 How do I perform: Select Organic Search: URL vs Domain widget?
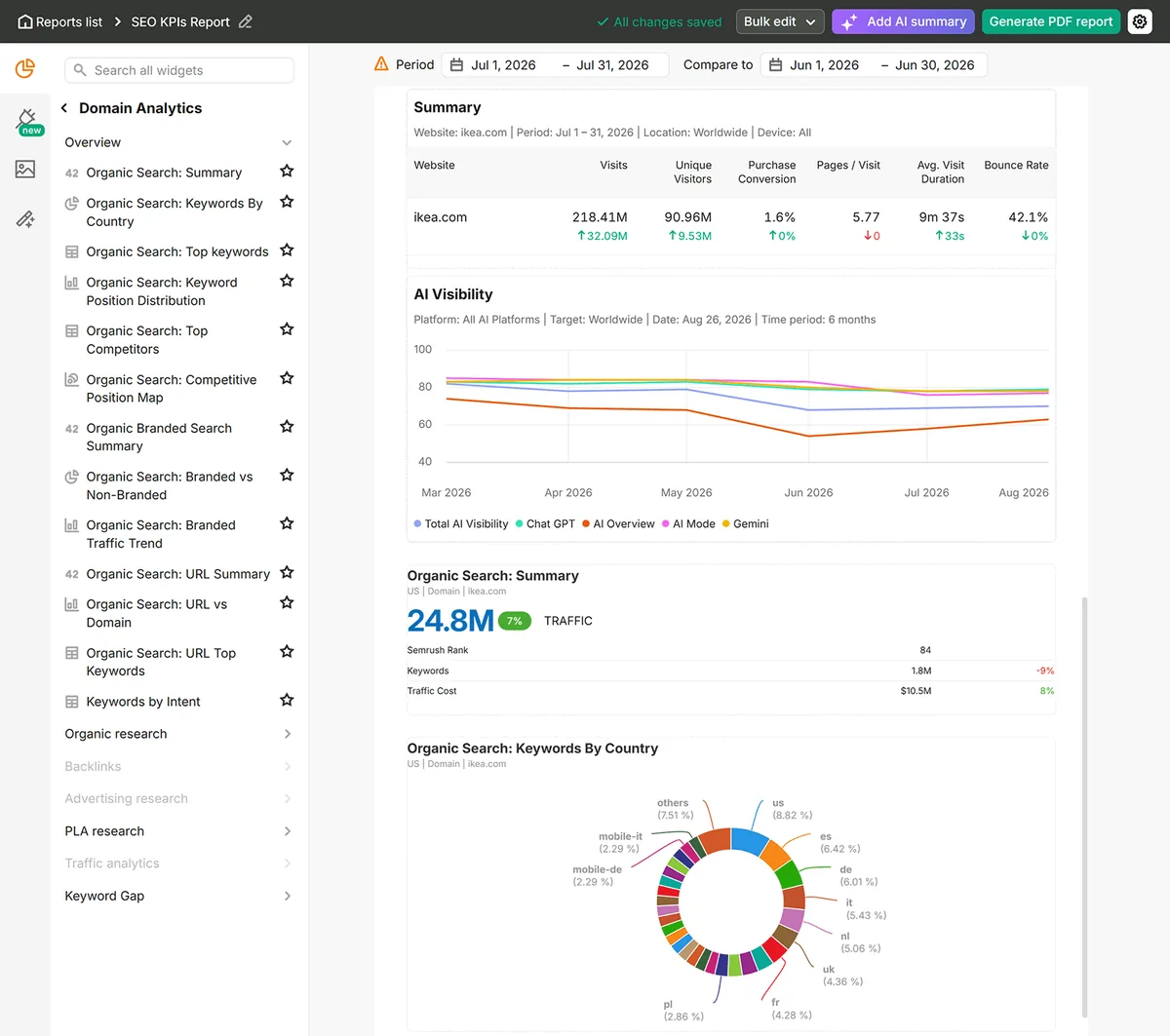pos(156,613)
